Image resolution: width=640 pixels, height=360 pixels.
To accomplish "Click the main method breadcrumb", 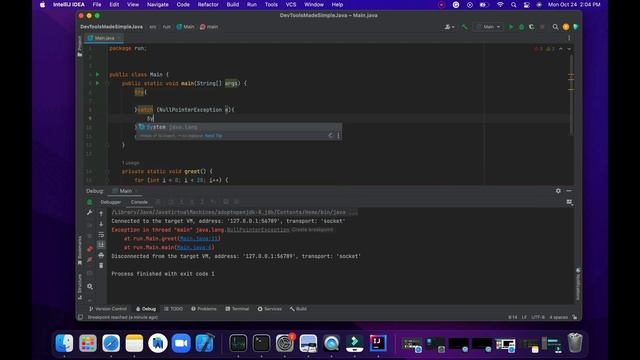I will (209, 27).
